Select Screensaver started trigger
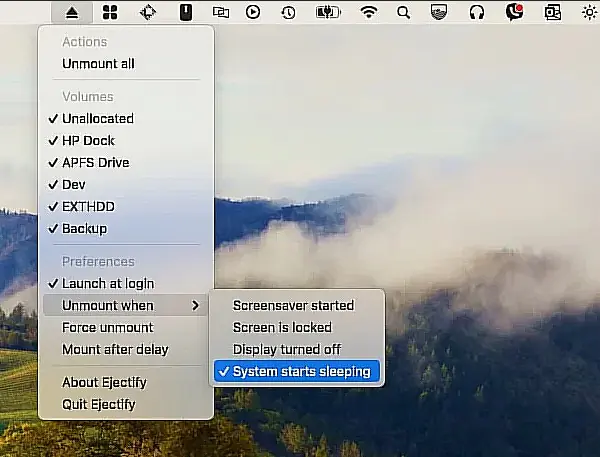Image resolution: width=600 pixels, height=457 pixels. click(x=297, y=305)
